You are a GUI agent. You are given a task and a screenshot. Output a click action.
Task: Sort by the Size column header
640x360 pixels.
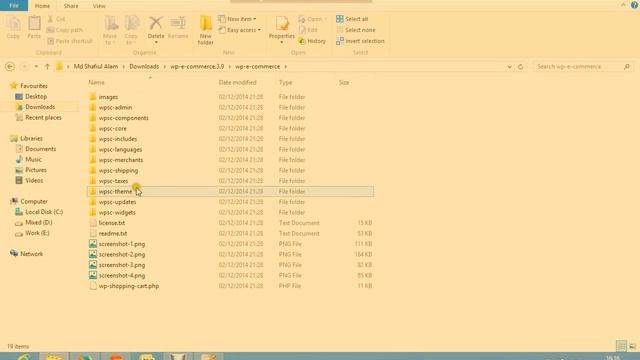pos(344,82)
